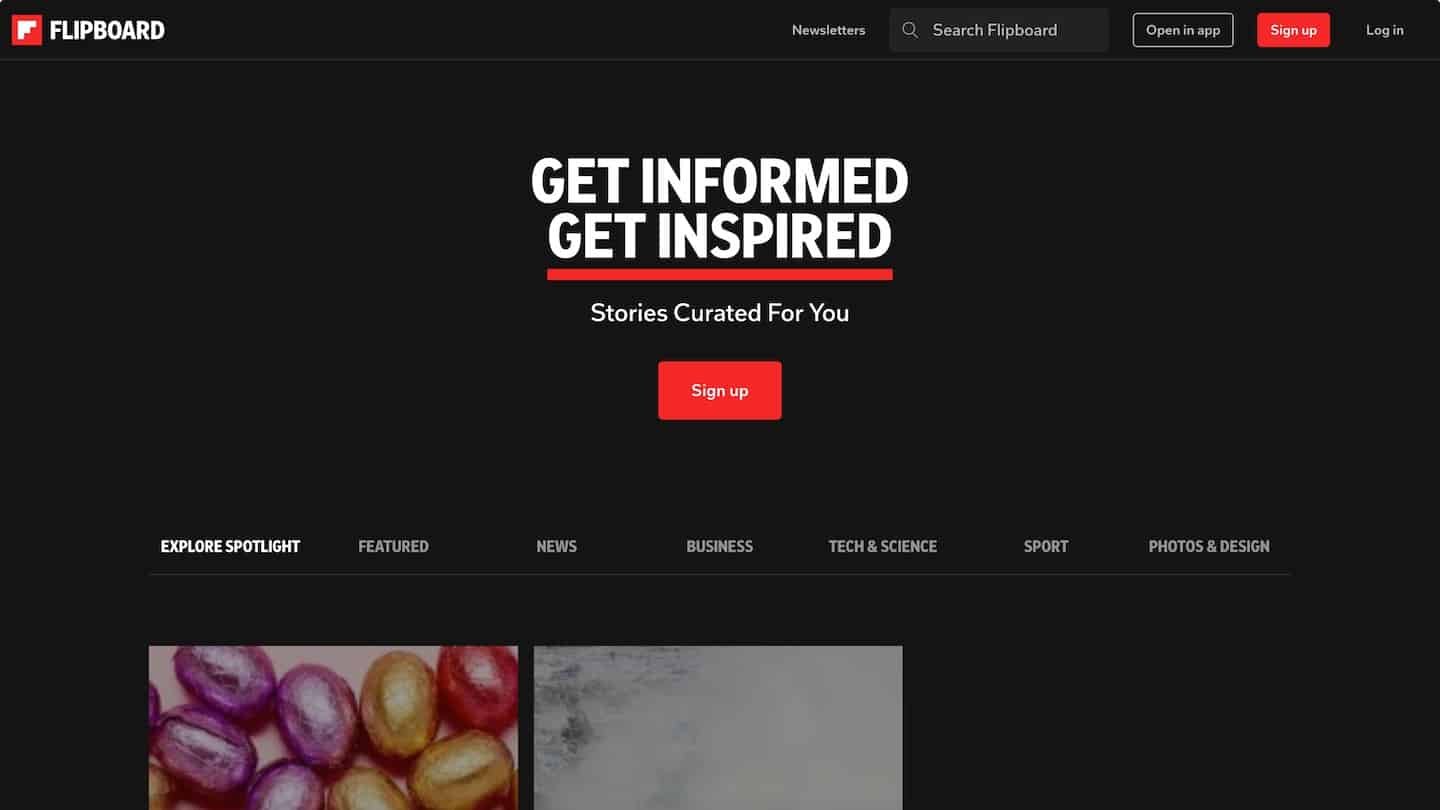1440x810 pixels.
Task: Select the Sport tab
Action: coord(1046,546)
